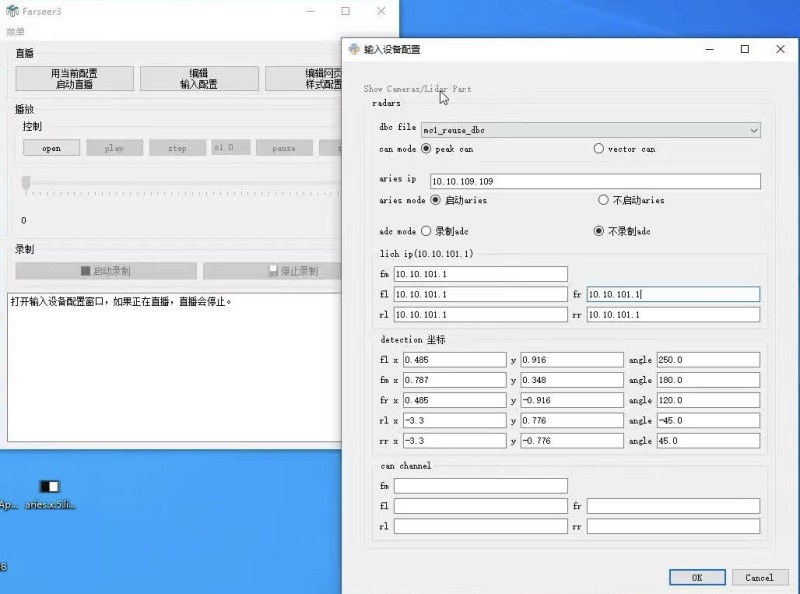Click the can channel fm input field
The image size is (800, 594).
pos(480,486)
